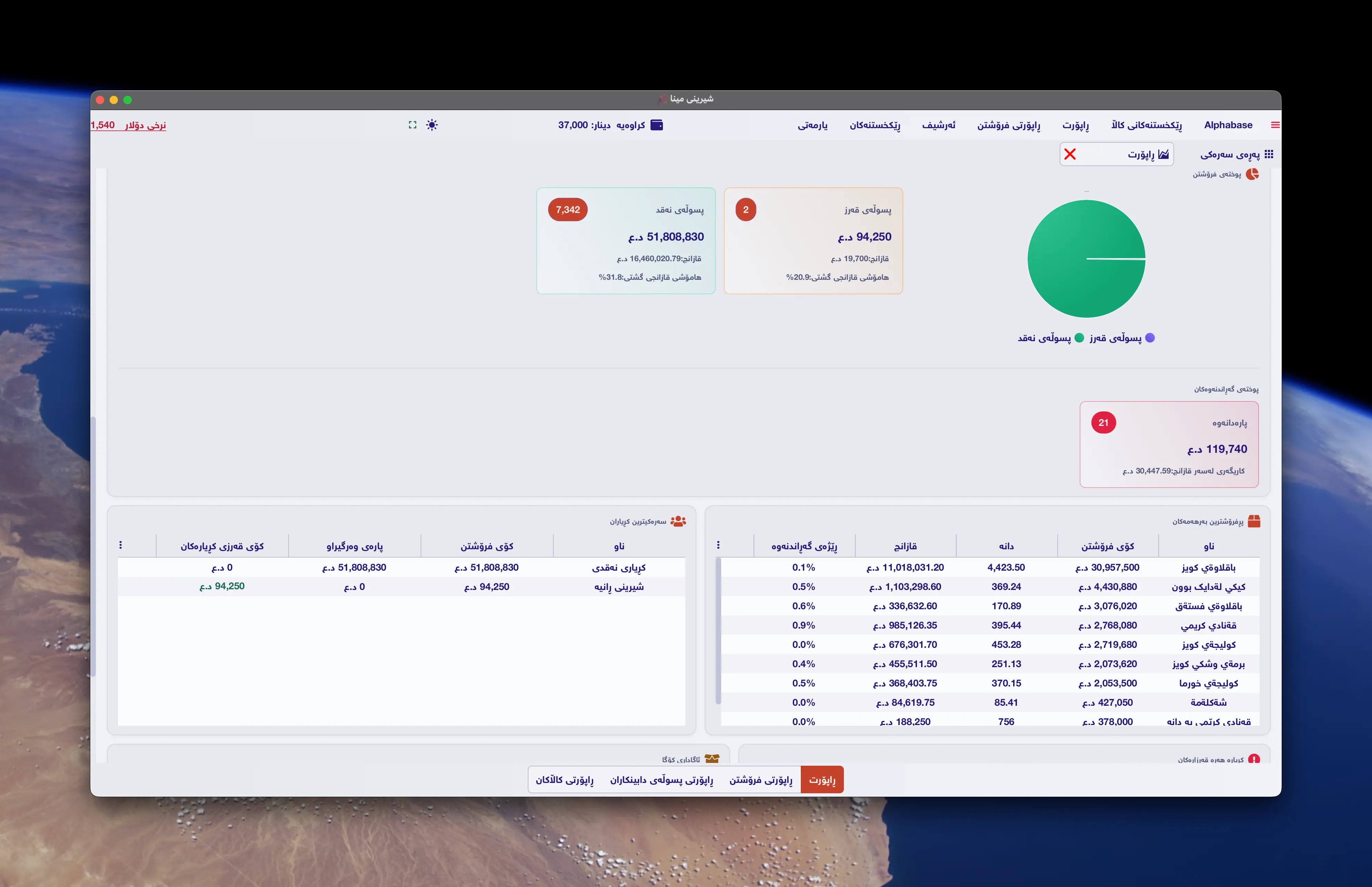Click the 11,018,031.20 profit cell
The width and height of the screenshot is (1372, 887).
tap(905, 567)
